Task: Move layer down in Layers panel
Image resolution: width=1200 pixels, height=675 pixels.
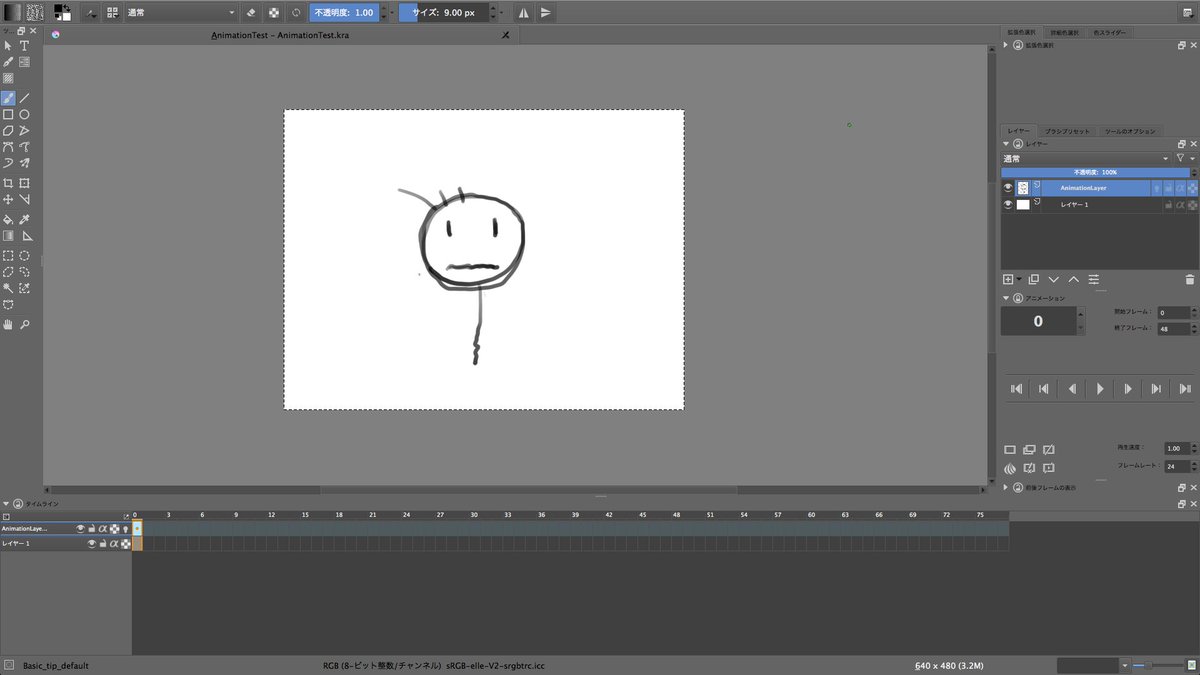Action: (x=1053, y=279)
